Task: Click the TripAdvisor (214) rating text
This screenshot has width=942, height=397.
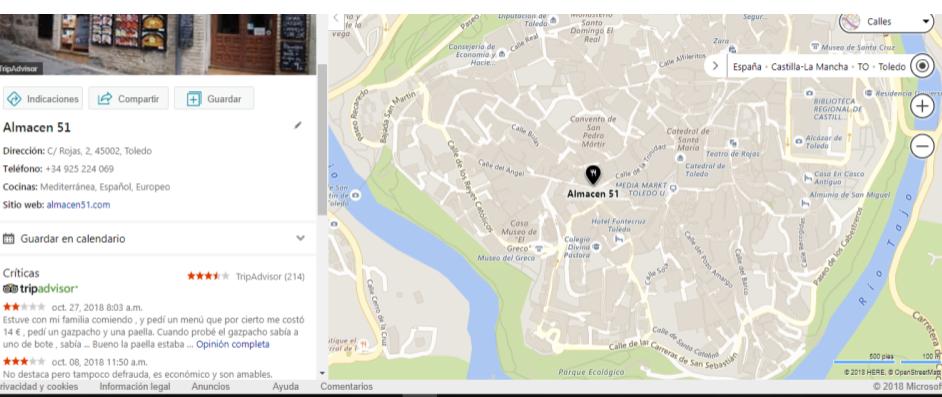Action: [x=270, y=276]
